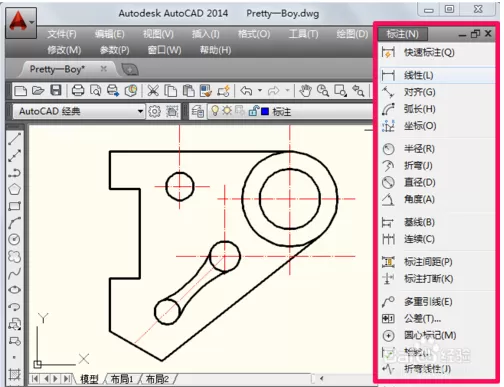Screen dimensions: 504x387
Task: Choose 线性(L) linear dimension
Action: pos(437,75)
